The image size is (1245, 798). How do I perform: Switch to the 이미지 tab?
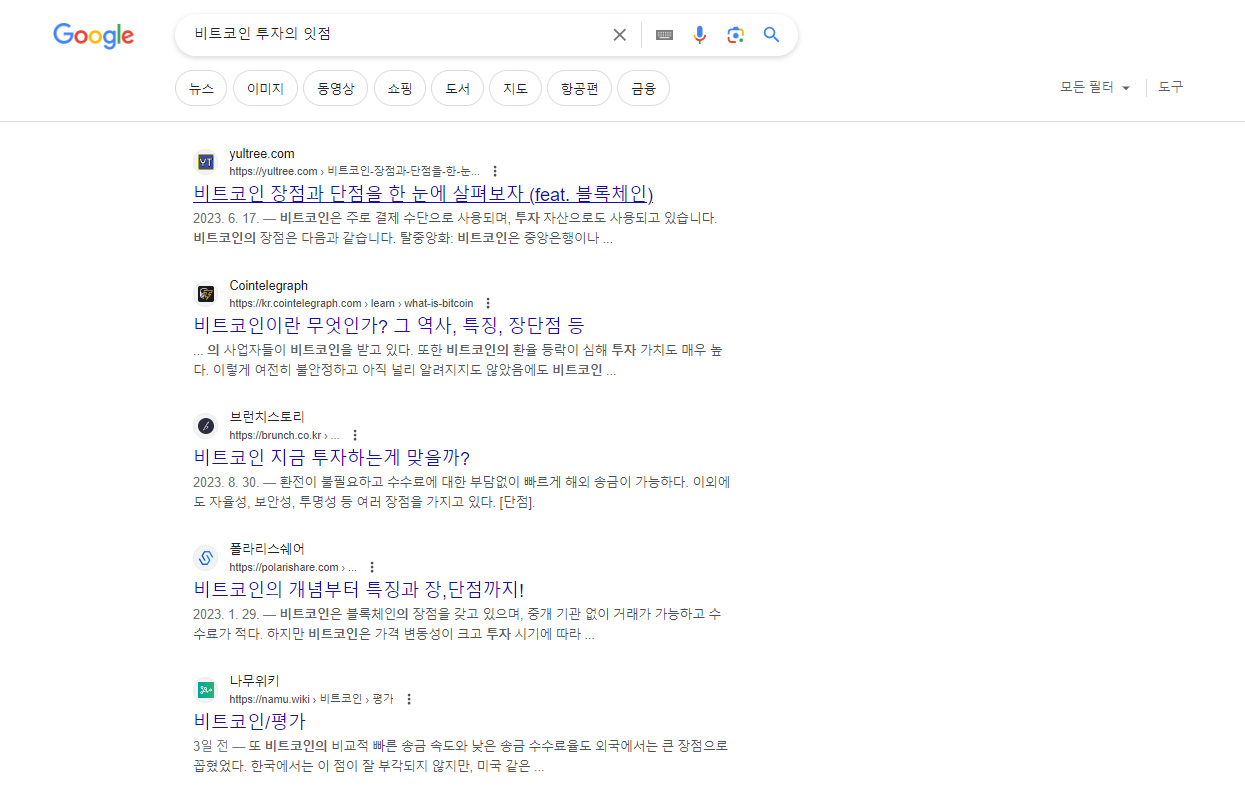pos(265,88)
